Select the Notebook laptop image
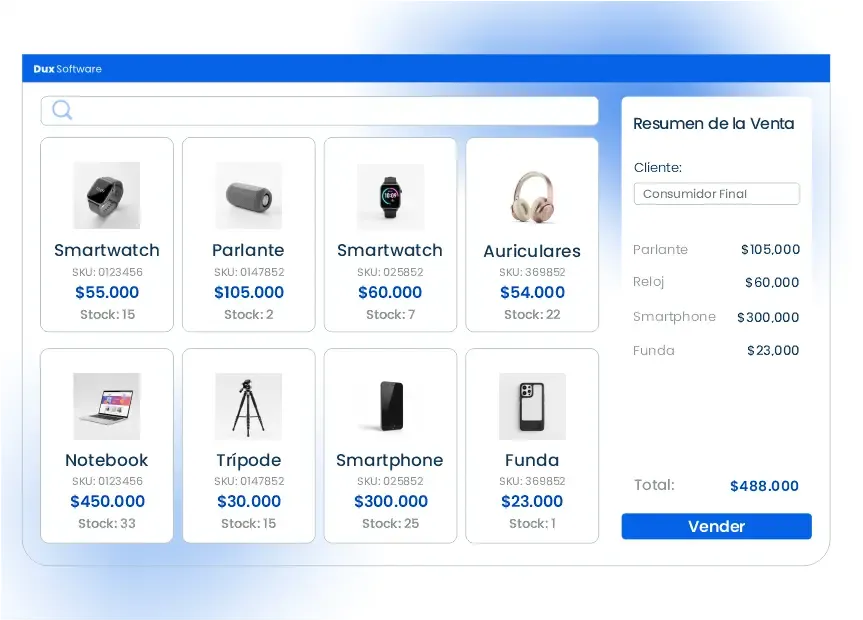 coord(107,406)
